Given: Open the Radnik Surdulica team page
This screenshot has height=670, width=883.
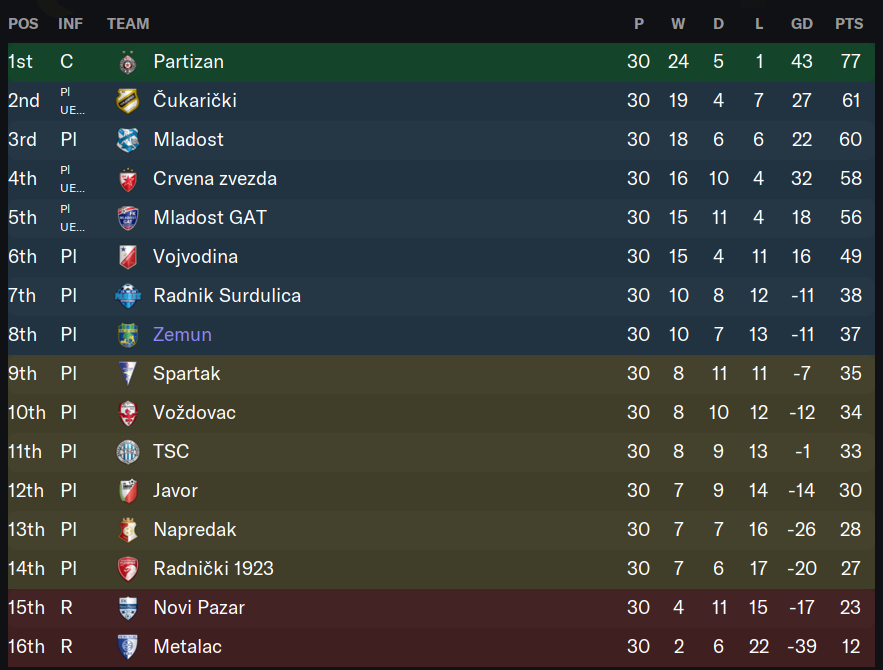Looking at the screenshot, I should click(x=227, y=296).
